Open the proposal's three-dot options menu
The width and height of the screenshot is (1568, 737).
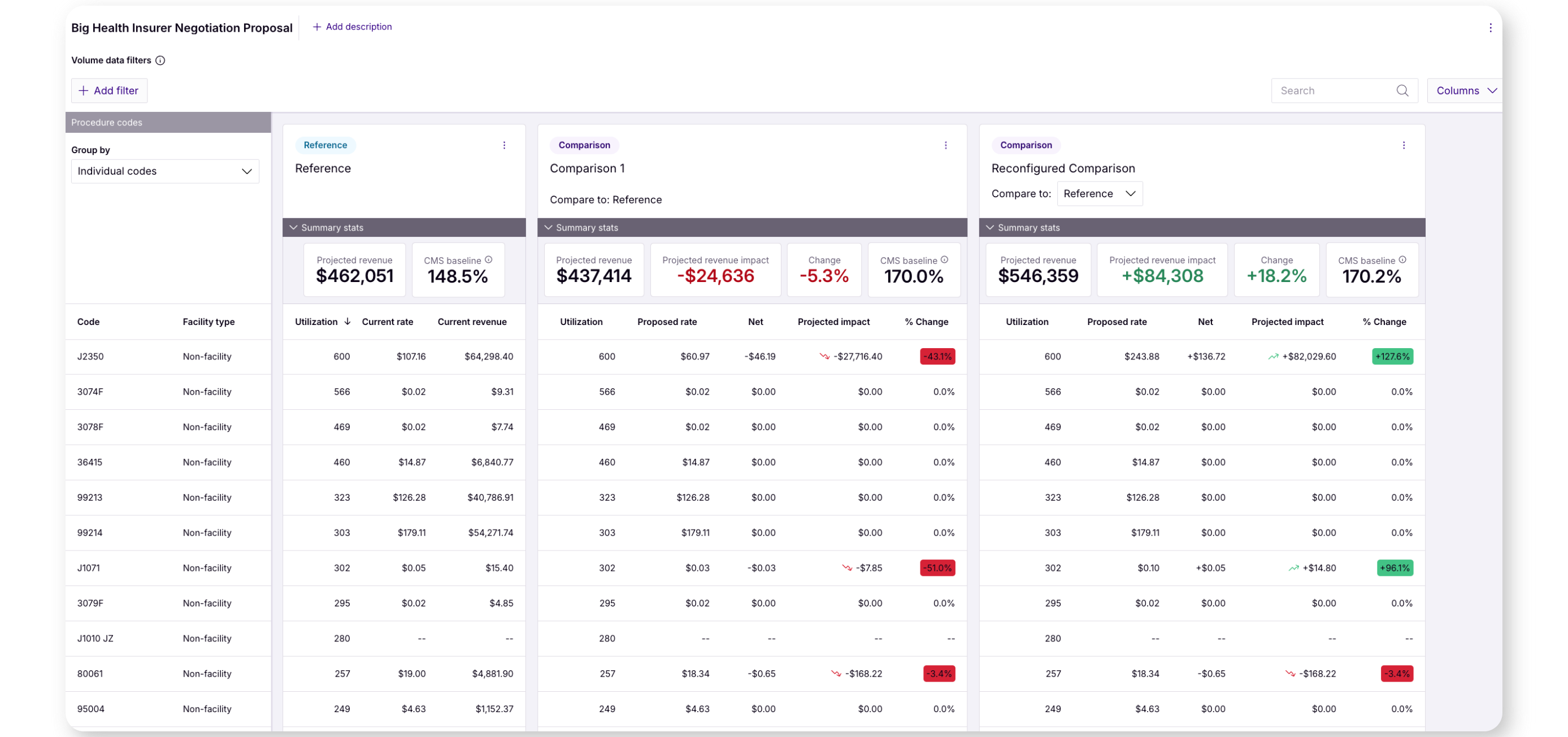point(1490,27)
